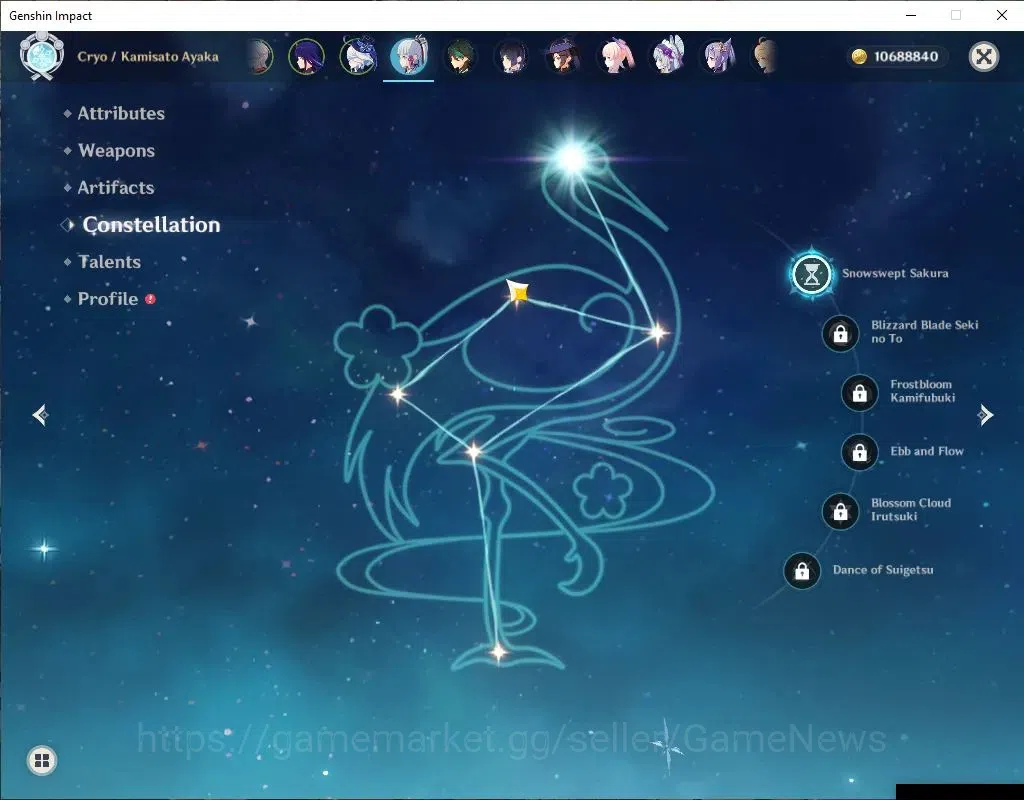This screenshot has height=800, width=1024.
Task: Click the star node at crane's foot
Action: pos(498,652)
